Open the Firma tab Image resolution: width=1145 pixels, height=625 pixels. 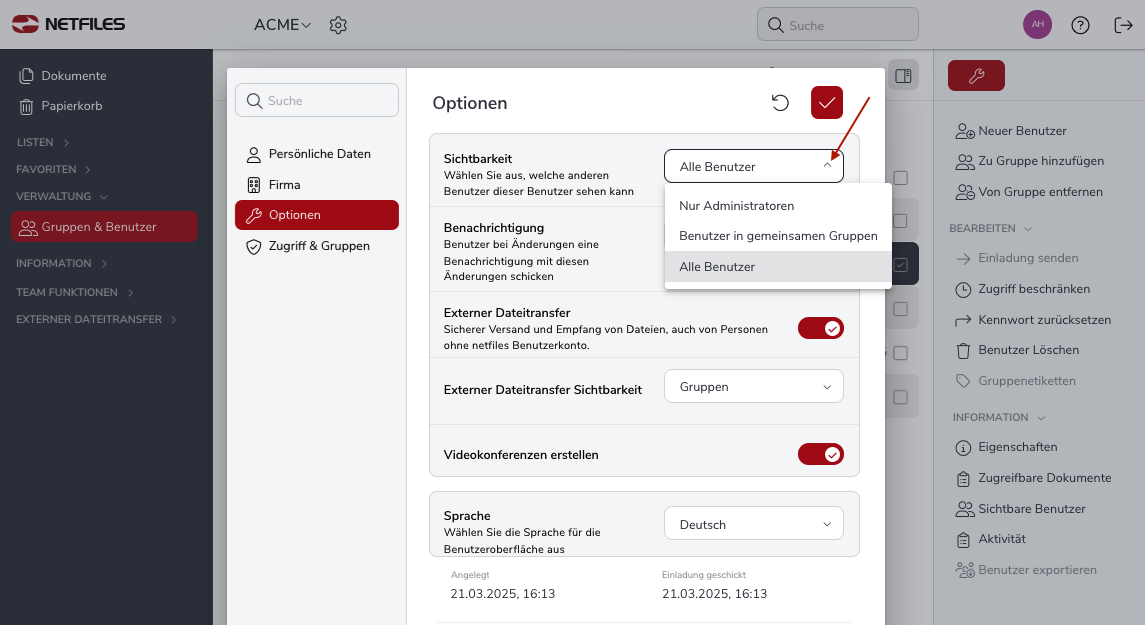pos(317,185)
